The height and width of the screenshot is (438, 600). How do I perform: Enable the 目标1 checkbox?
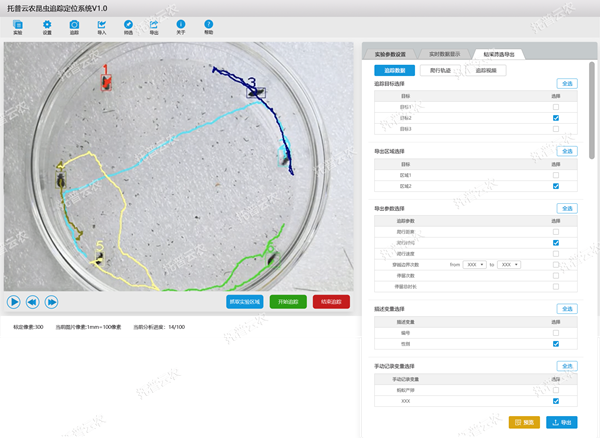555,107
